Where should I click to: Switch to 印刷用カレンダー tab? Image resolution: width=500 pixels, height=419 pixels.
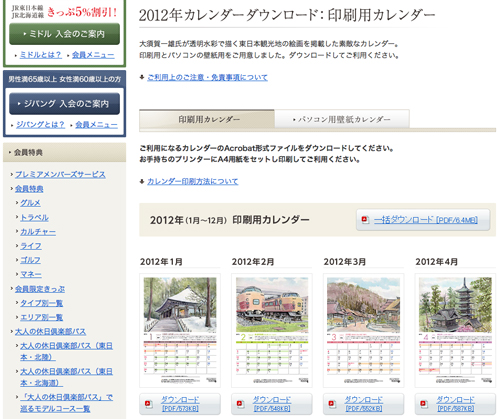click(x=207, y=119)
